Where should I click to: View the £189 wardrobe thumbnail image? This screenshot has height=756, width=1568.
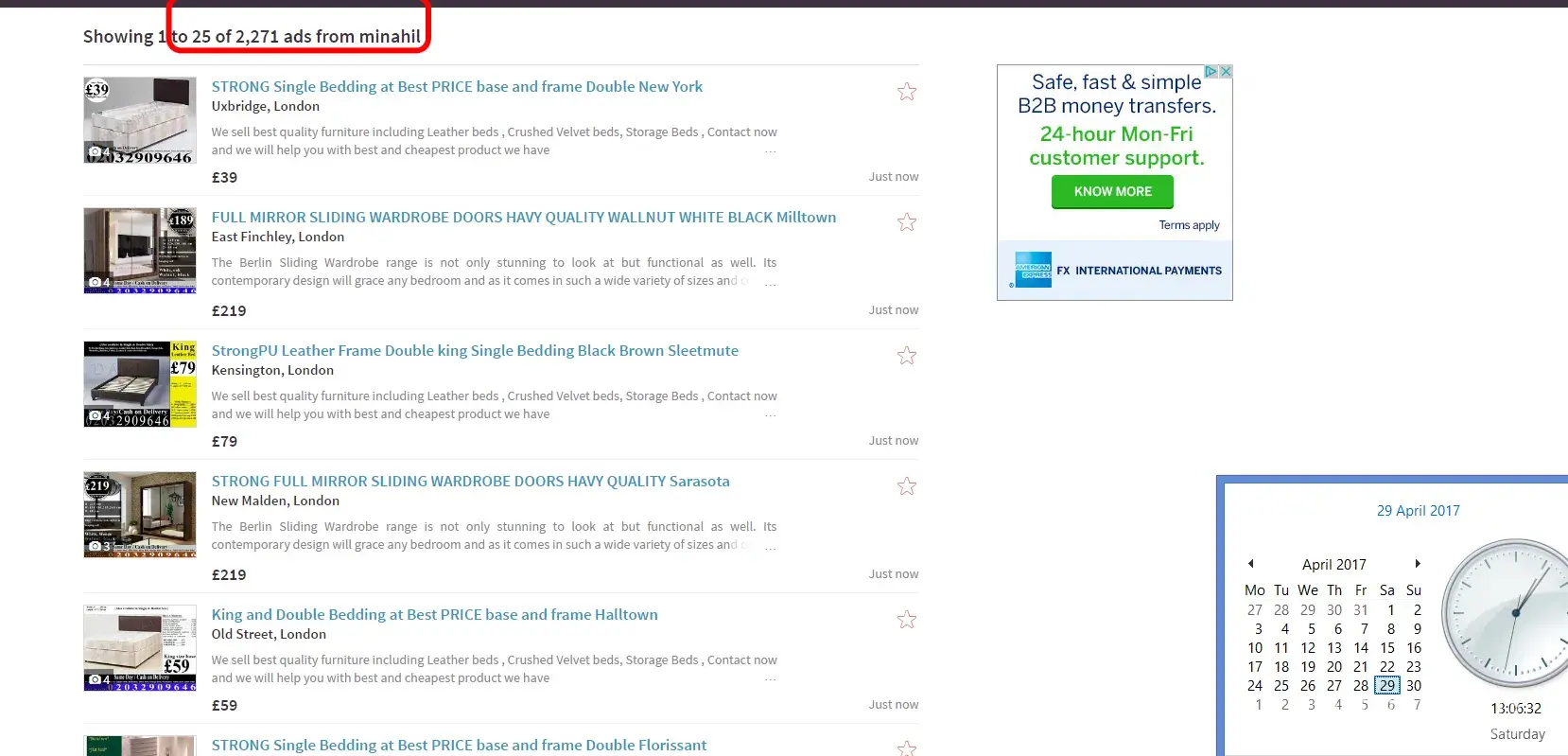click(140, 251)
